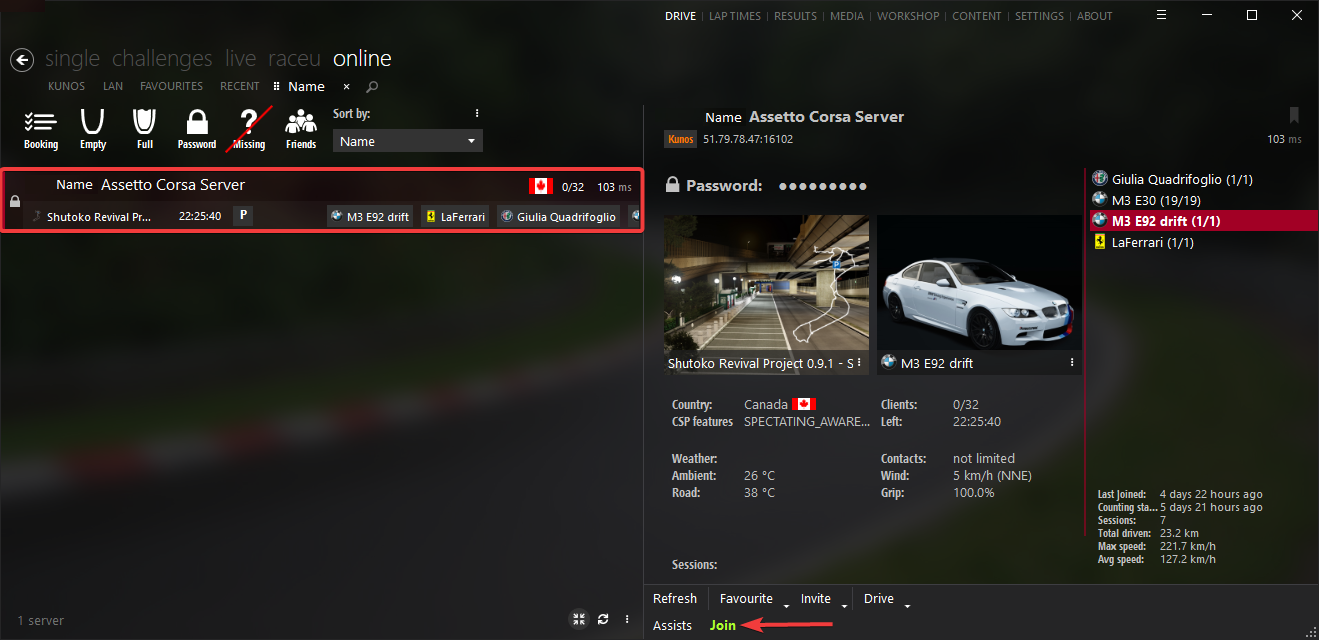Select the Shutoko Revival Project track thumbnail
This screenshot has height=640, width=1319.
(x=766, y=284)
